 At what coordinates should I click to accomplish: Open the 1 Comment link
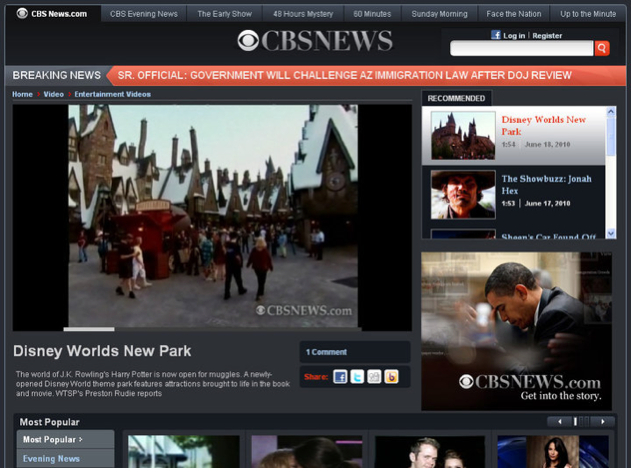coord(326,352)
